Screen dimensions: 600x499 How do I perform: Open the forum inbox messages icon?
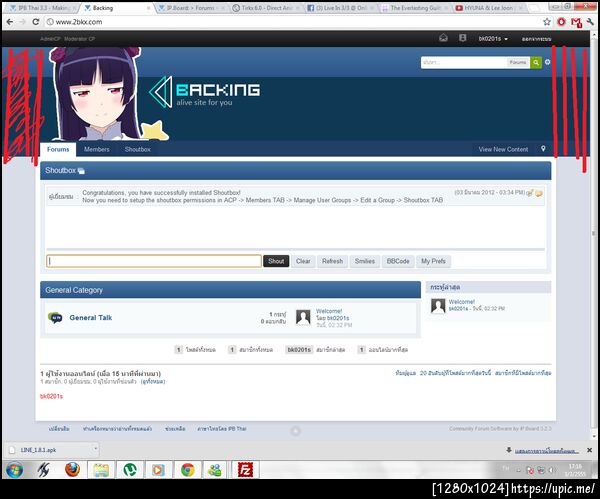click(443, 38)
